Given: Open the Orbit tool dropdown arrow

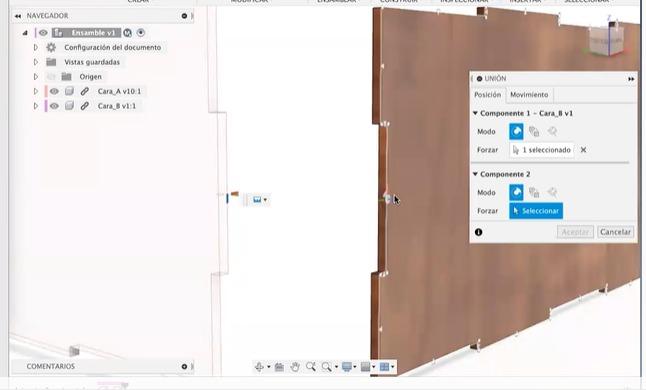Looking at the screenshot, I should click(269, 367).
